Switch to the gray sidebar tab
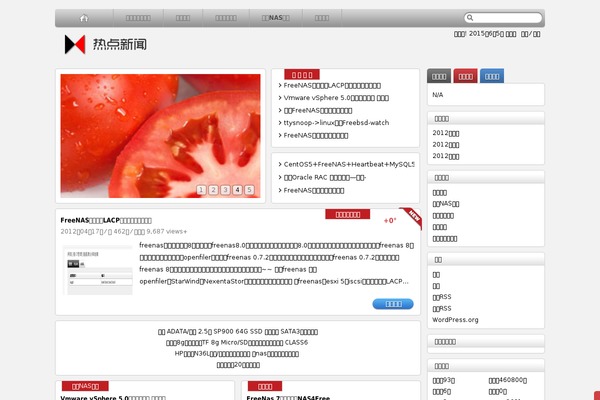This screenshot has height=400, width=600. pyautogui.click(x=439, y=76)
